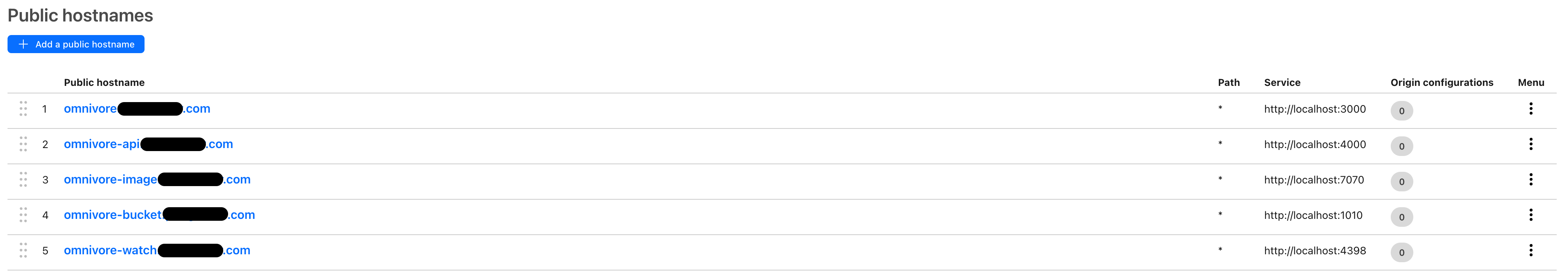Screen dimensions: 1568x272
Task: Click drag handle icon for row 4
Action: point(23,215)
